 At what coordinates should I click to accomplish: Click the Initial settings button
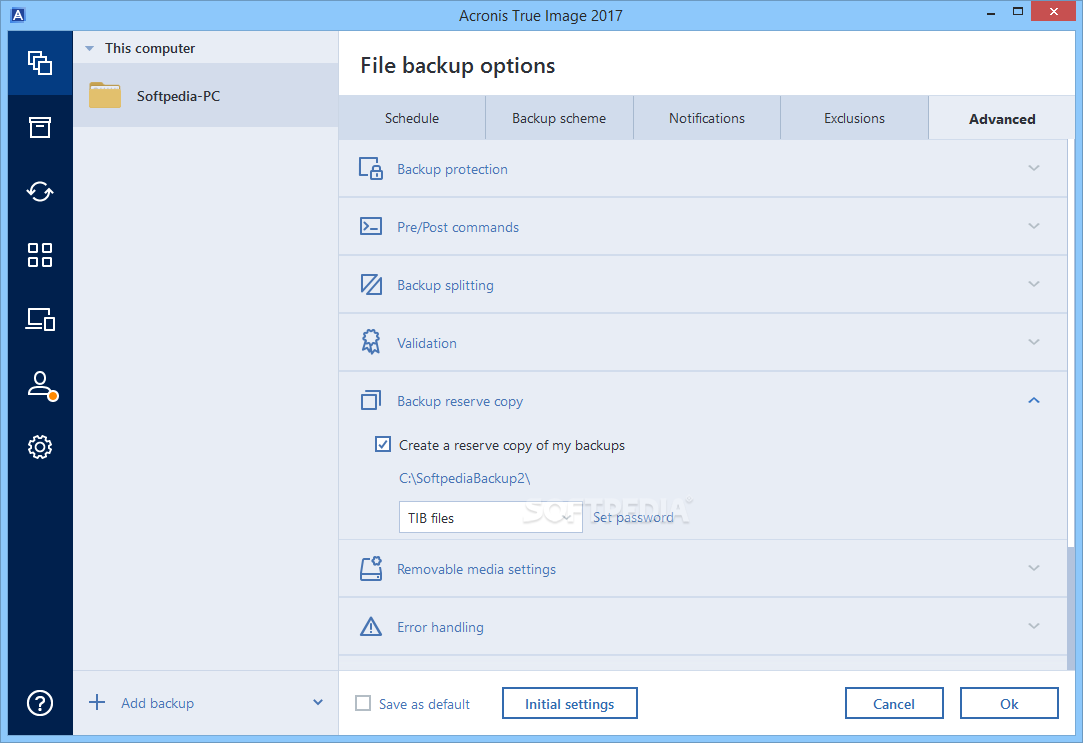[569, 703]
